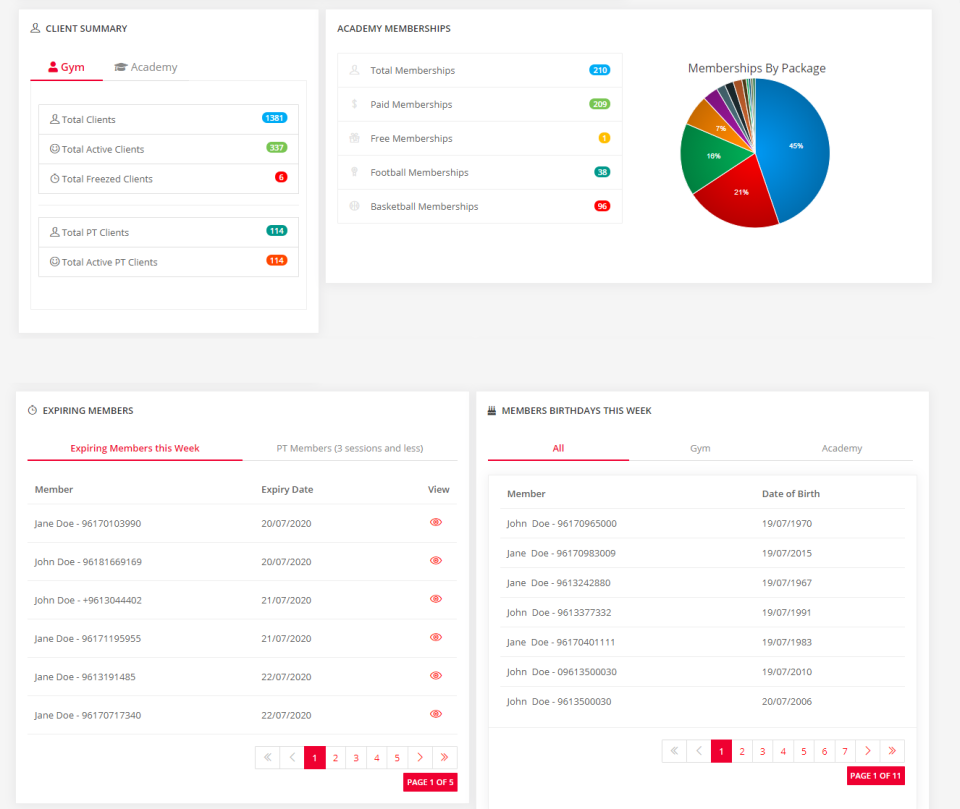Viewport: 960px width, 809px height.
Task: View member John Doe - 96181669169 via eye icon
Action: [436, 561]
